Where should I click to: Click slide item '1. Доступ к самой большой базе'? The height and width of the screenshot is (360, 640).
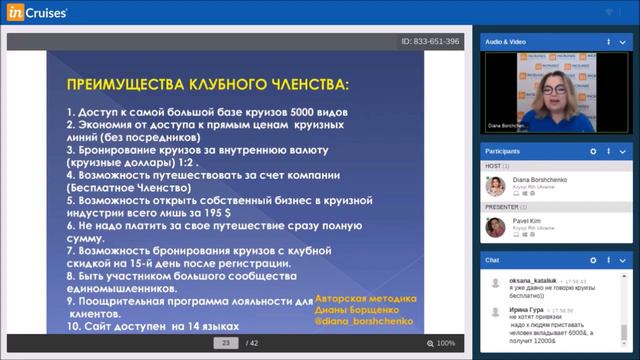(207, 112)
